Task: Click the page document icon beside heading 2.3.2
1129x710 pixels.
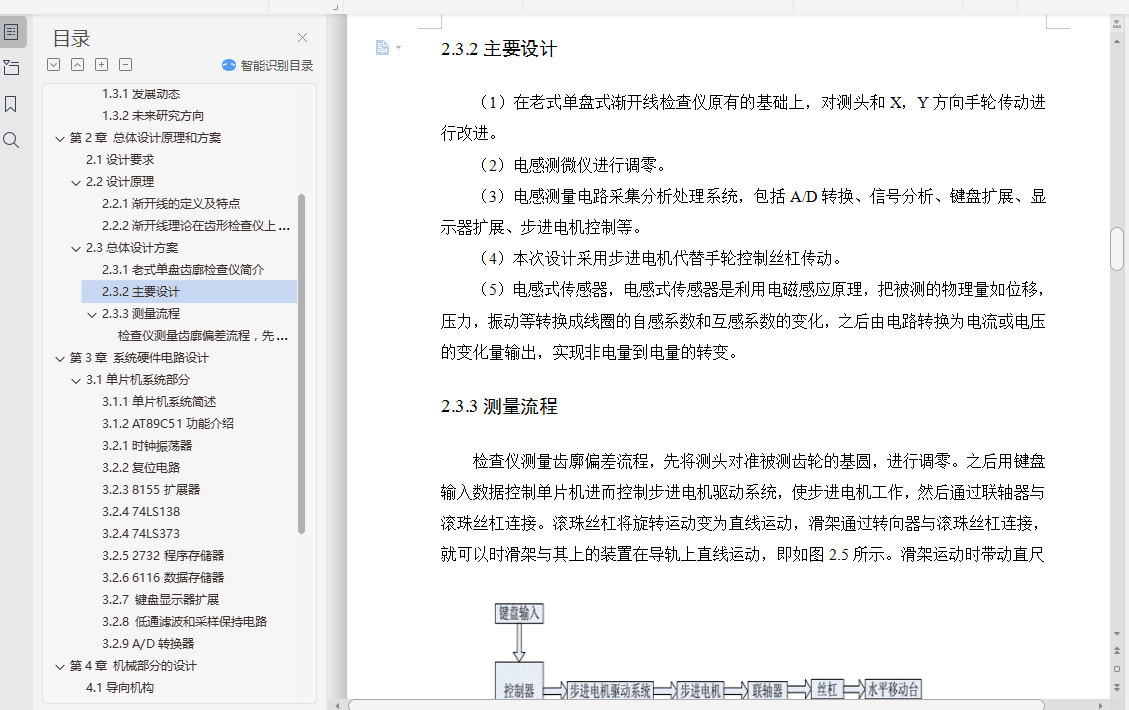Action: [x=382, y=48]
